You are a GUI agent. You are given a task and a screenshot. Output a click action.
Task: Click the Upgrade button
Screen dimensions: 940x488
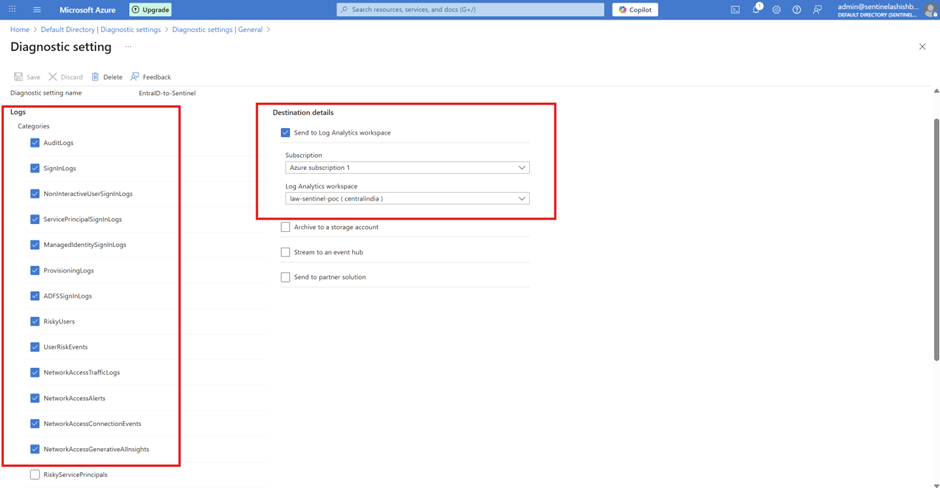(150, 10)
